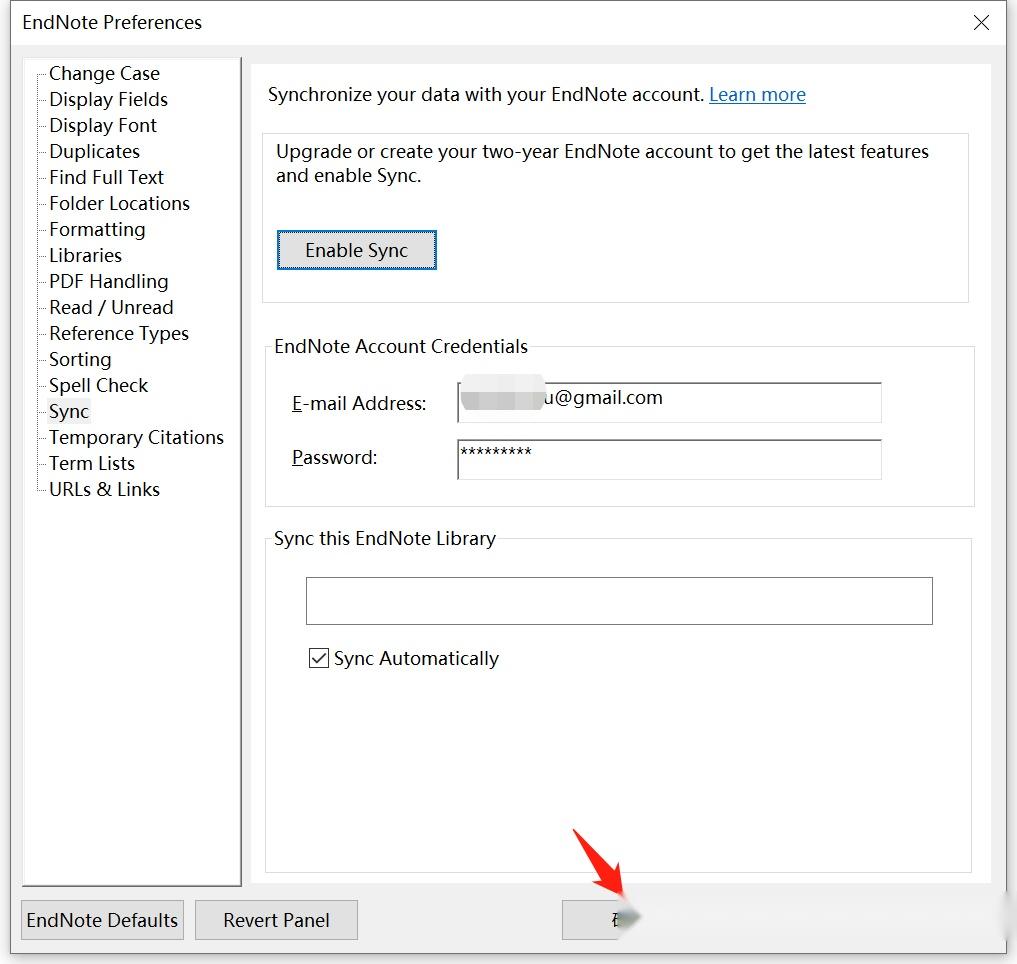
Task: Click the Sync this EndNote Library field
Action: [618, 601]
